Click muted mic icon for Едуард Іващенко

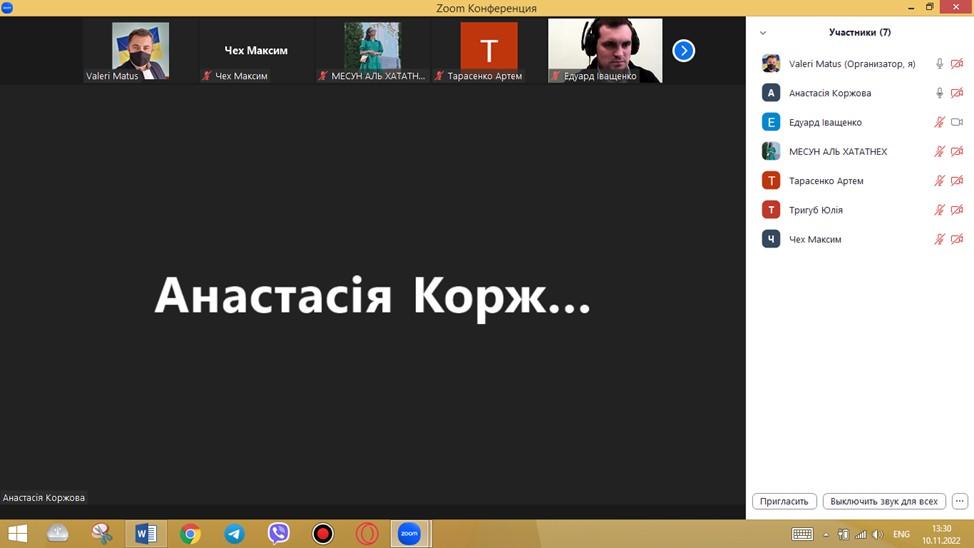[x=939, y=122]
